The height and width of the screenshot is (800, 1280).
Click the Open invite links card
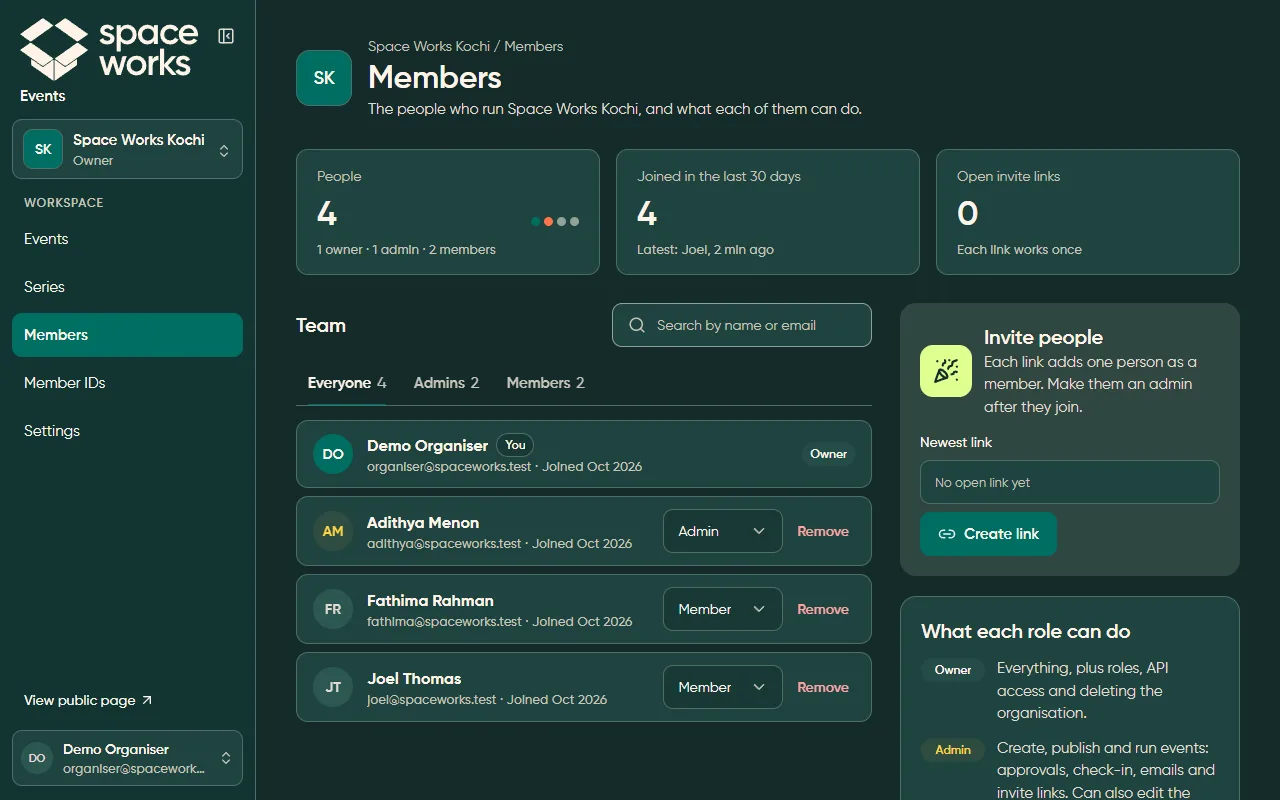[1088, 212]
